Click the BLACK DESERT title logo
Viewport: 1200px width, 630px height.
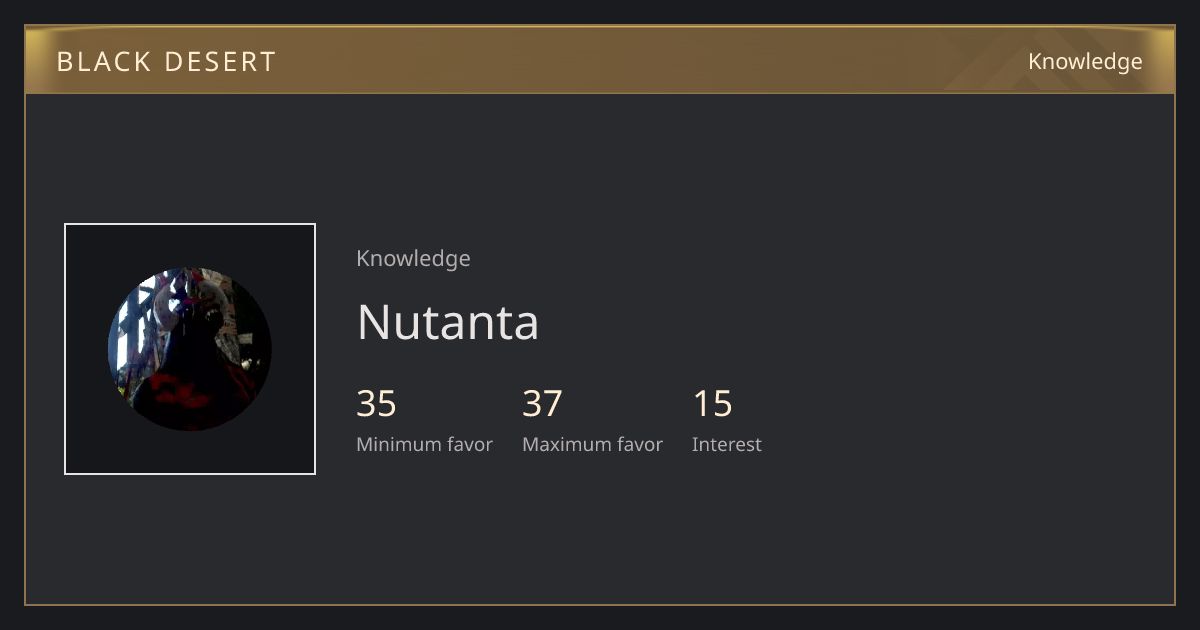point(166,61)
